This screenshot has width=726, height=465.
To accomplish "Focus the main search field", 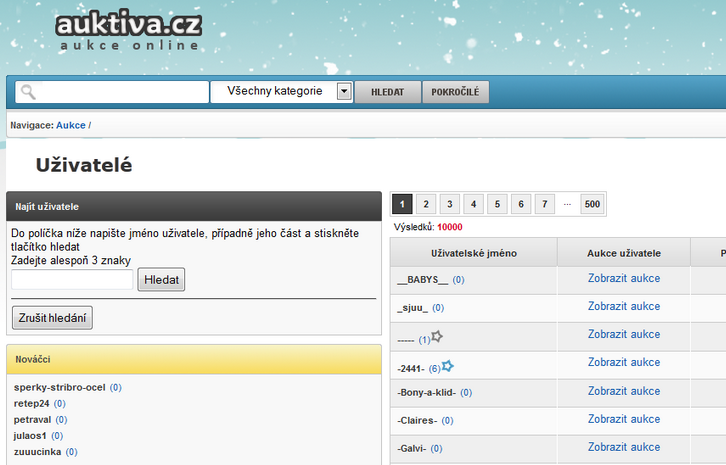I will [x=112, y=92].
